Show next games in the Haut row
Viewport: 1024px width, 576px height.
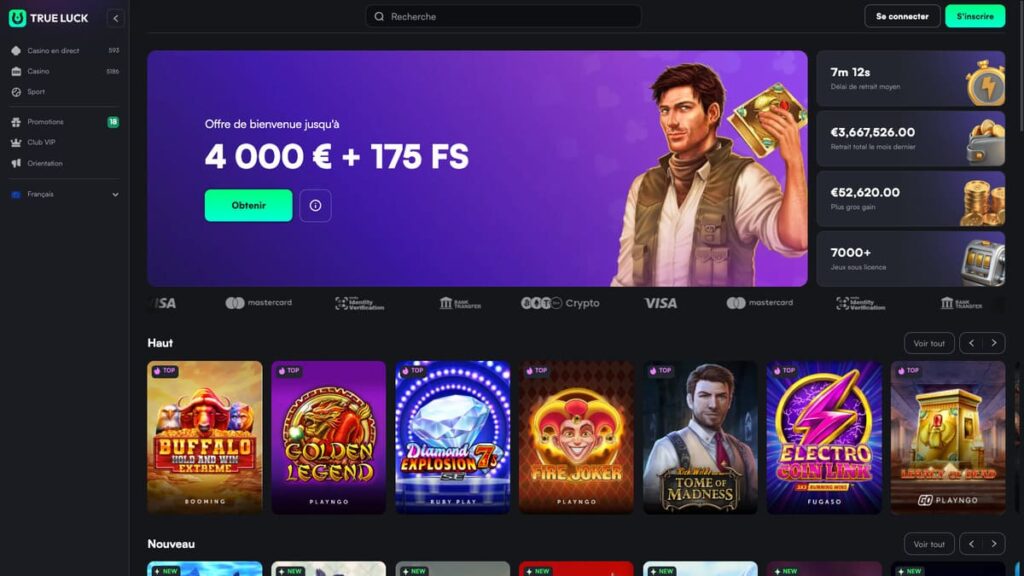(994, 343)
